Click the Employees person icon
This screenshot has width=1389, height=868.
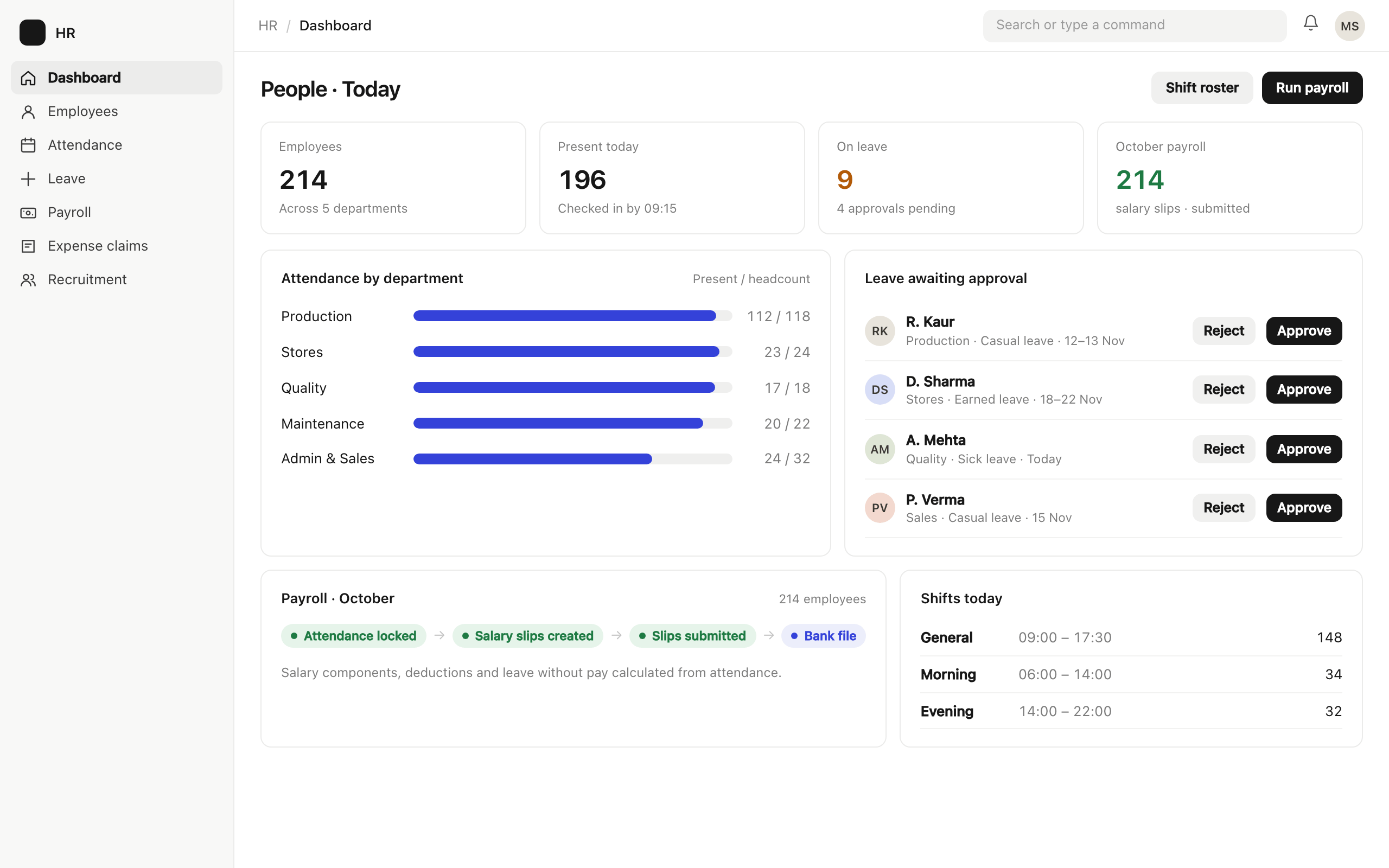click(28, 112)
